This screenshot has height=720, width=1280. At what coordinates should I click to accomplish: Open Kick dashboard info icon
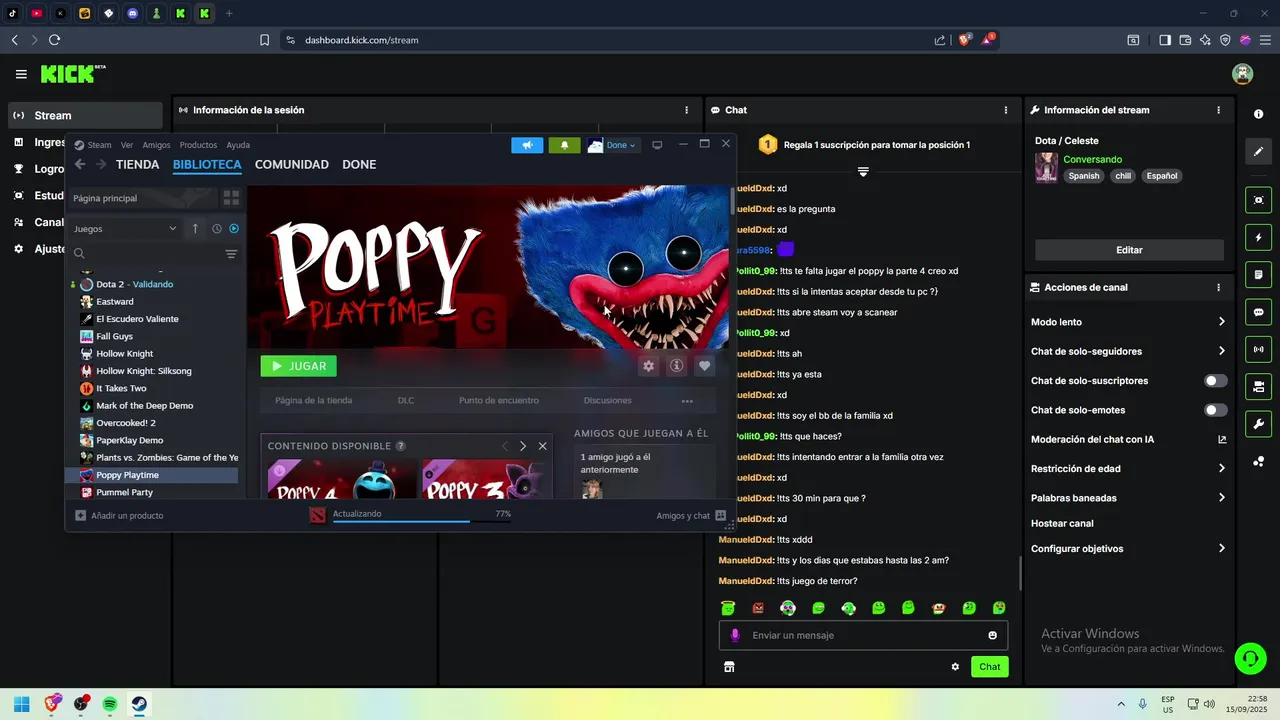(x=1258, y=114)
